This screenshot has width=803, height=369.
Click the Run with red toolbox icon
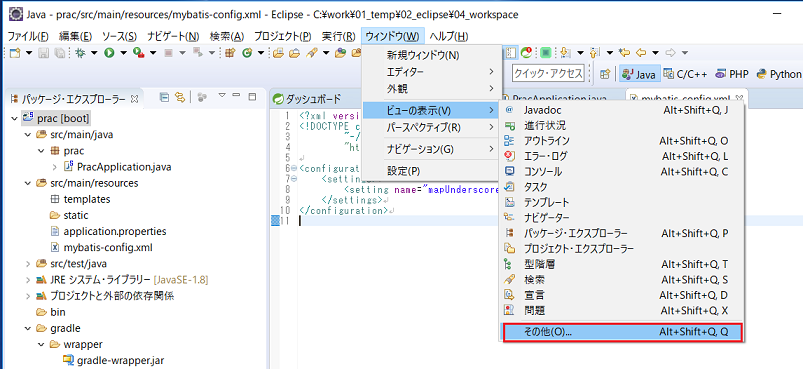138,52
